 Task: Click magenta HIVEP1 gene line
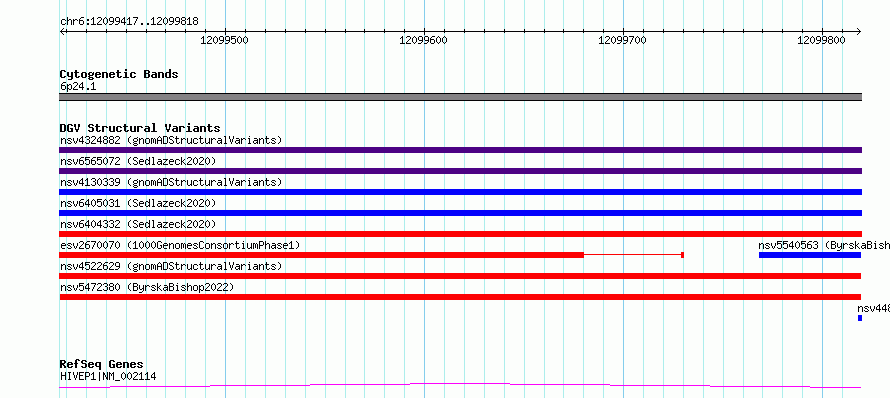pos(460,386)
